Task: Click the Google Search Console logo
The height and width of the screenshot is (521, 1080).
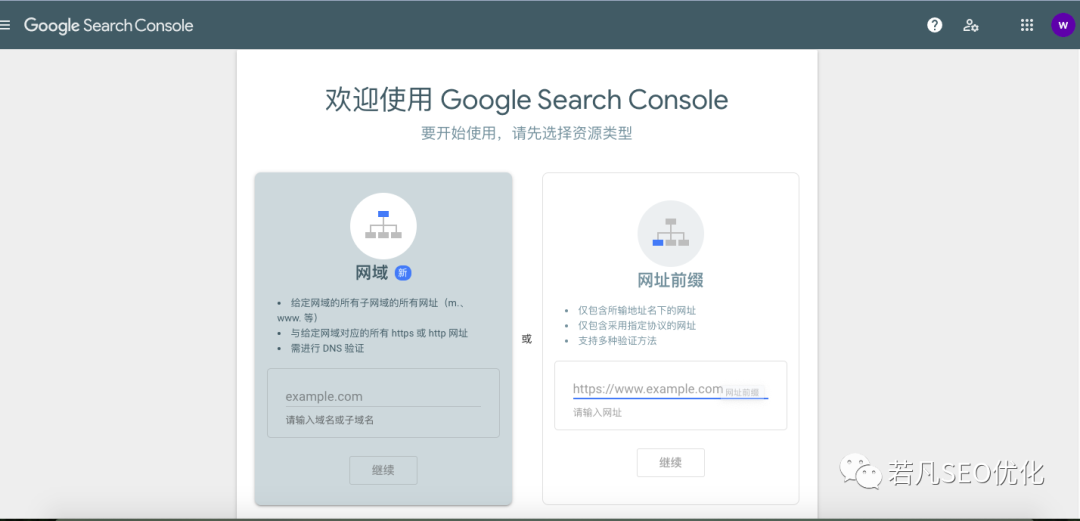Action: click(109, 26)
